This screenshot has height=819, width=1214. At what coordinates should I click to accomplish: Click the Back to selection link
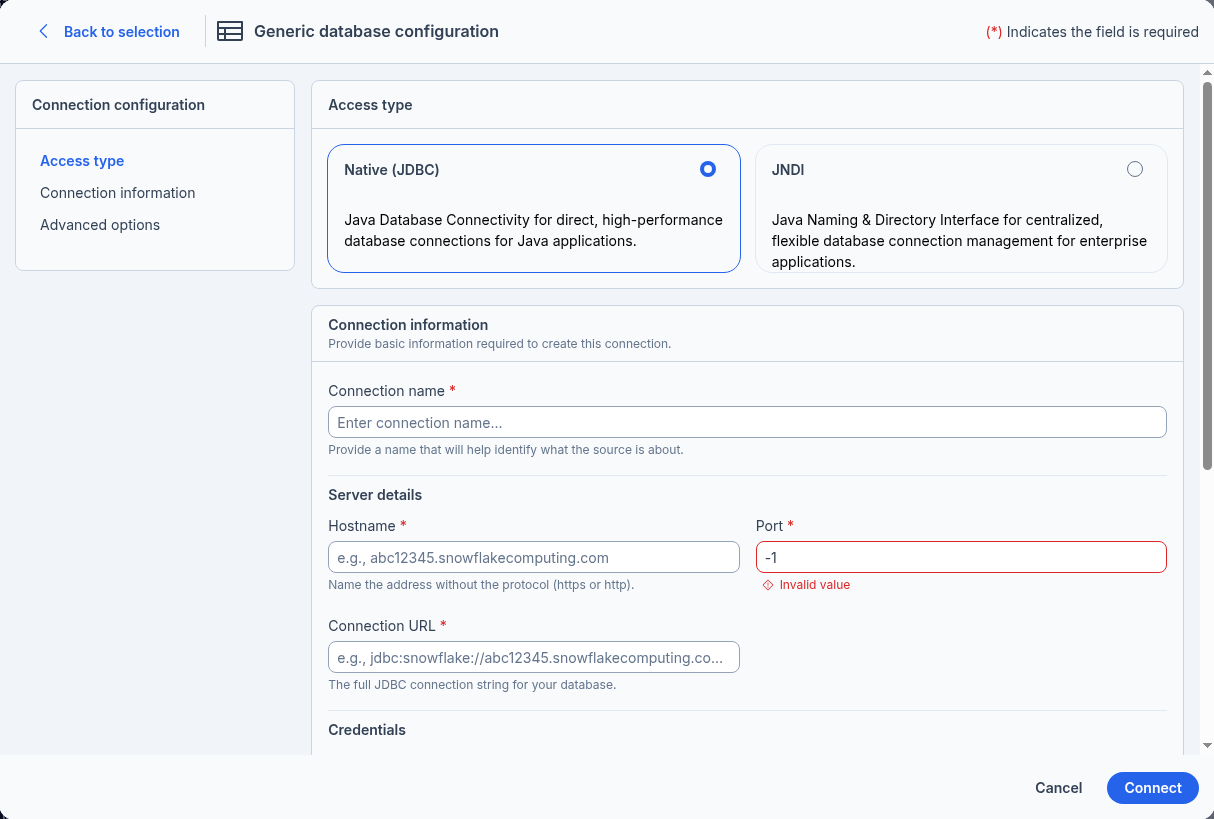coord(121,32)
